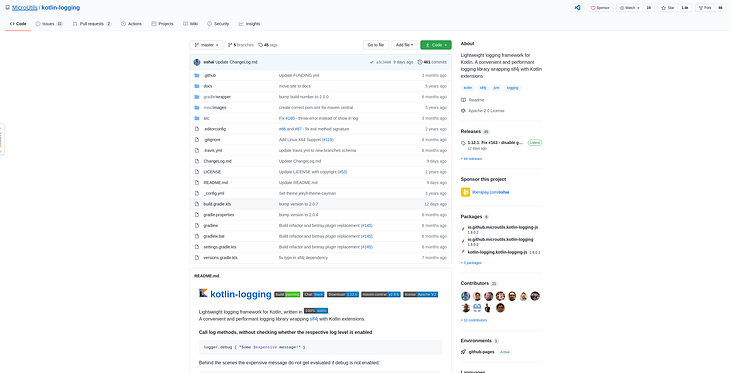Open the .github folder
Image resolution: width=732 pixels, height=373 pixels.
[x=210, y=76]
